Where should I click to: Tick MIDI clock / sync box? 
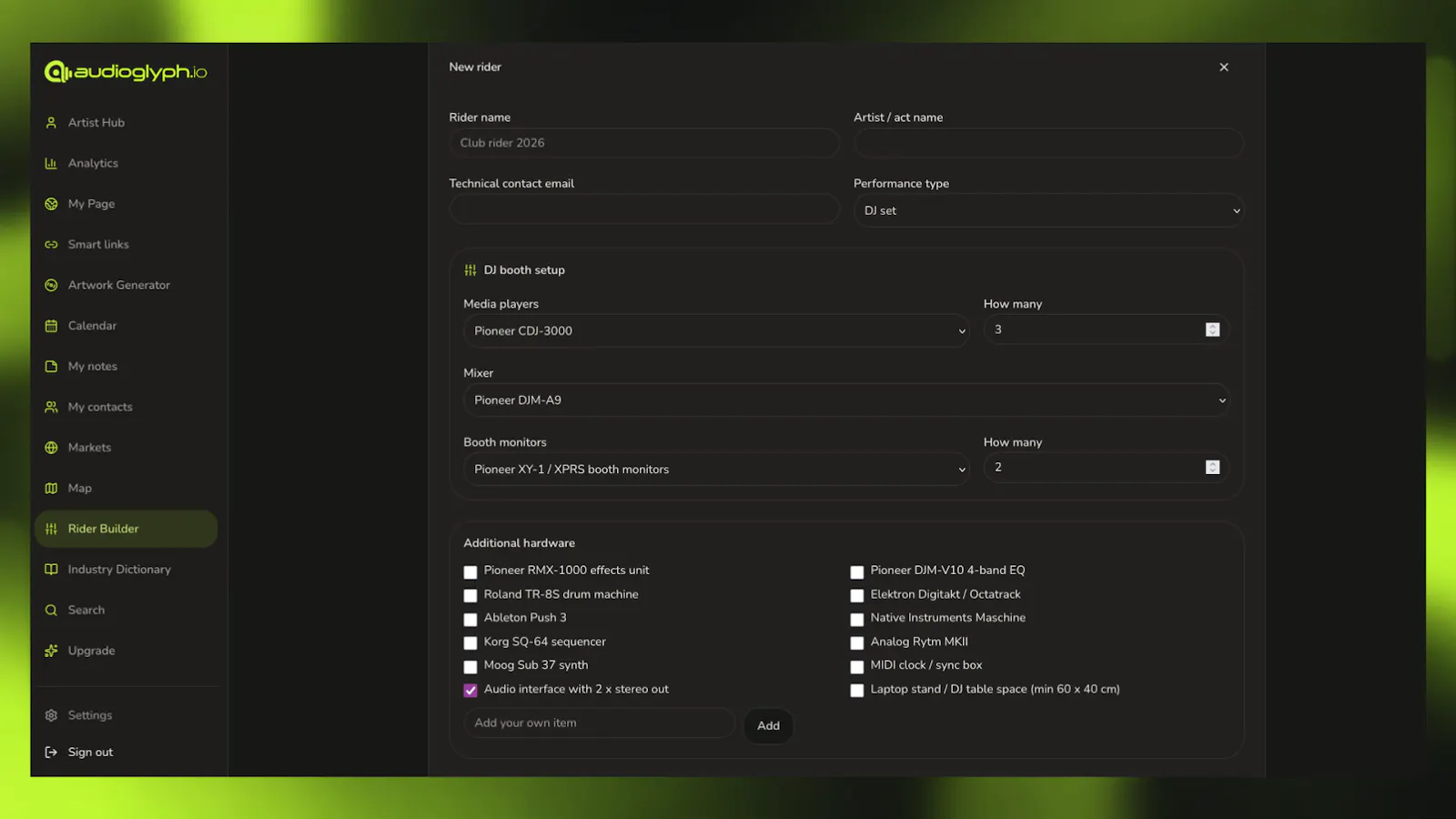click(x=857, y=667)
